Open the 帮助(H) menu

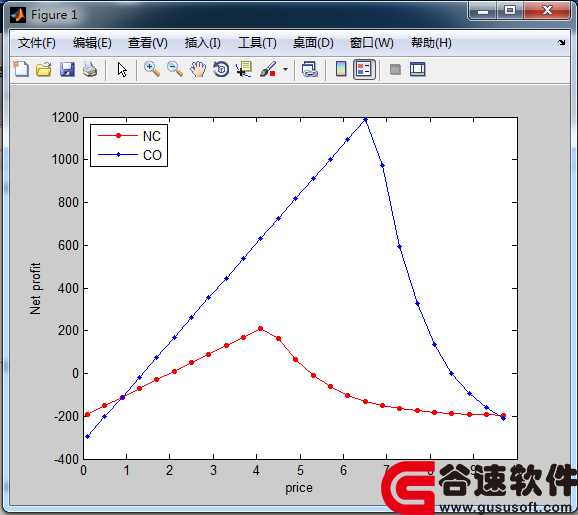[431, 43]
